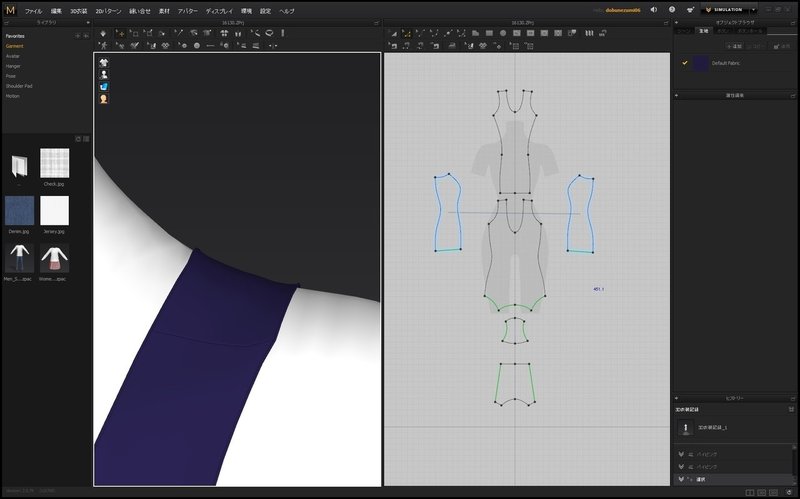Open the アバター (Avatar) menu
This screenshot has height=499, width=800.
187,10
